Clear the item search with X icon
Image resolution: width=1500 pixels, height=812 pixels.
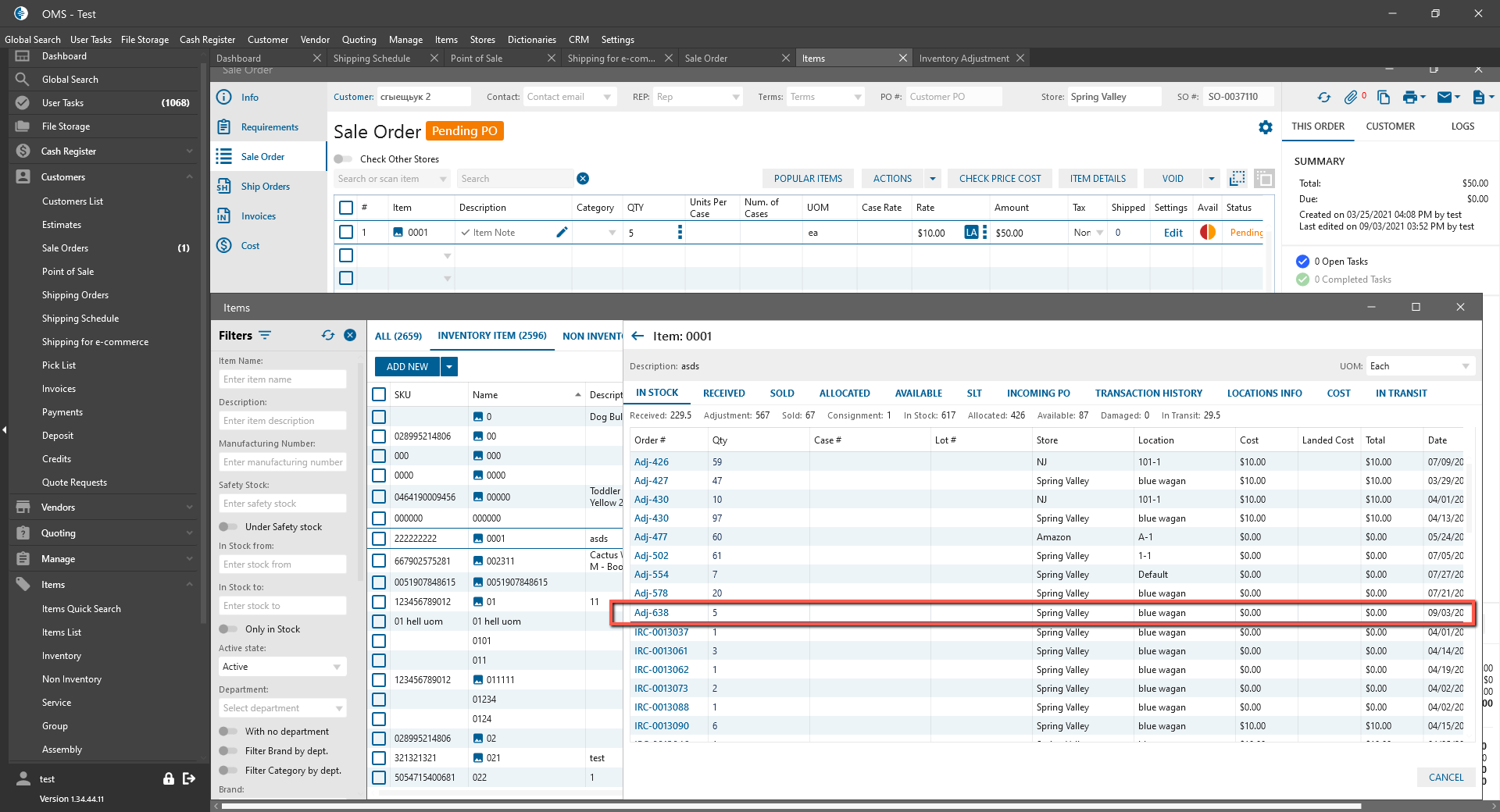(583, 179)
